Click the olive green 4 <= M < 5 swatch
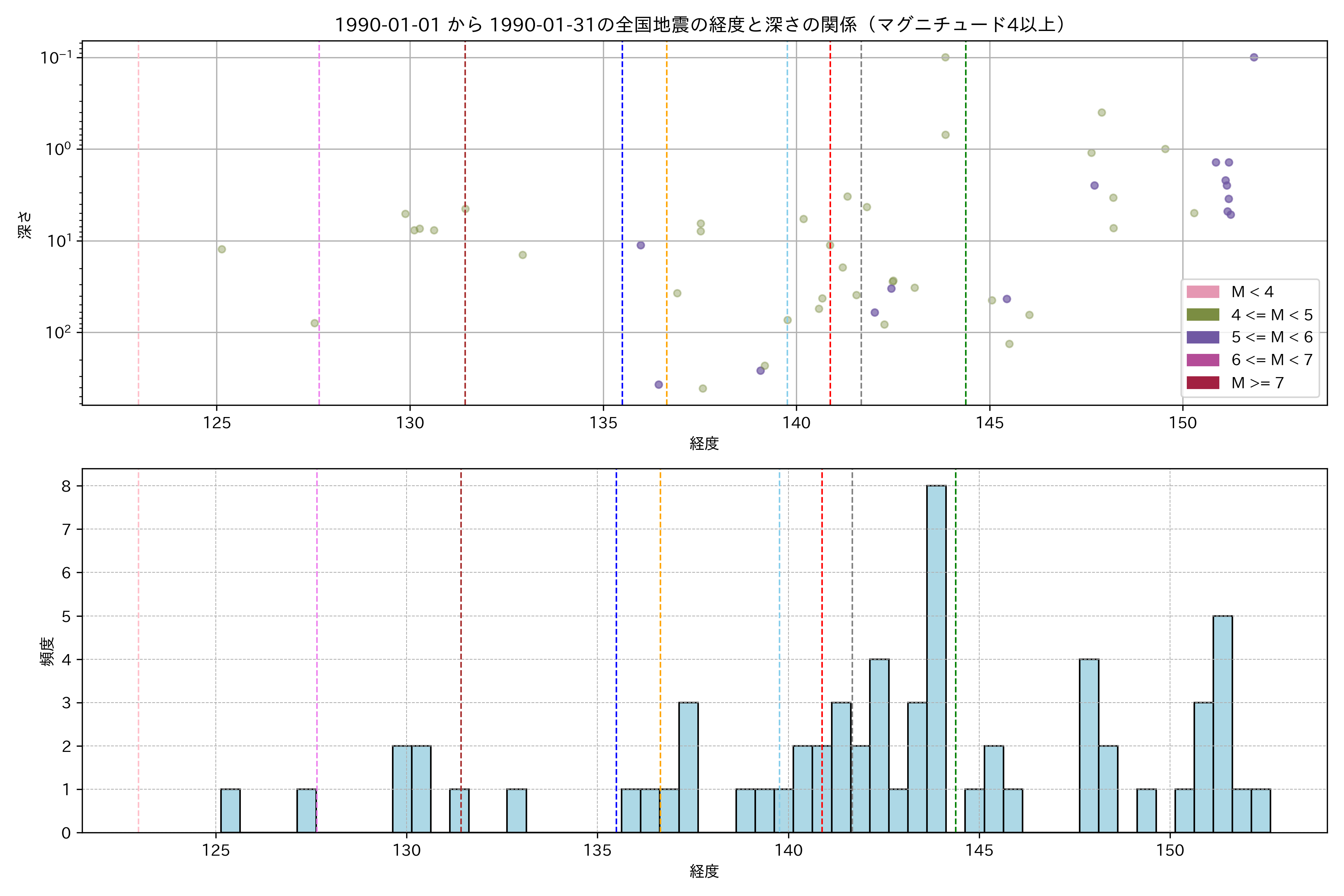Screen dimensions: 1344x896 (x=1202, y=315)
